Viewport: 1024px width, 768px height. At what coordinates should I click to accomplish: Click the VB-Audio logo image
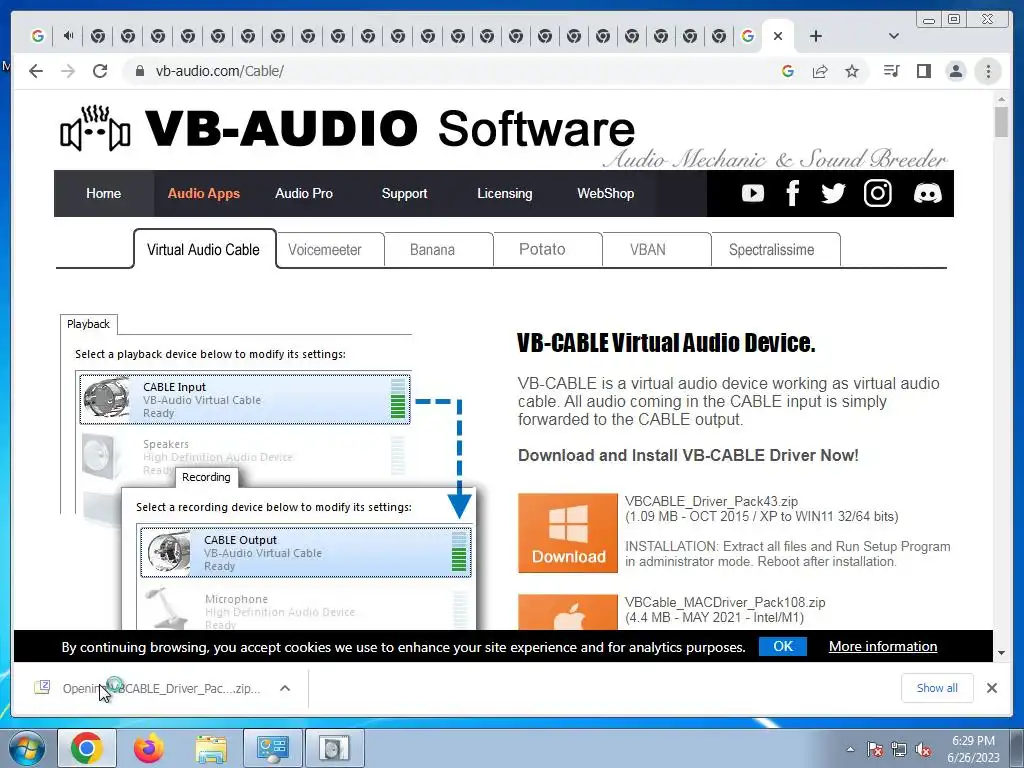[x=95, y=128]
